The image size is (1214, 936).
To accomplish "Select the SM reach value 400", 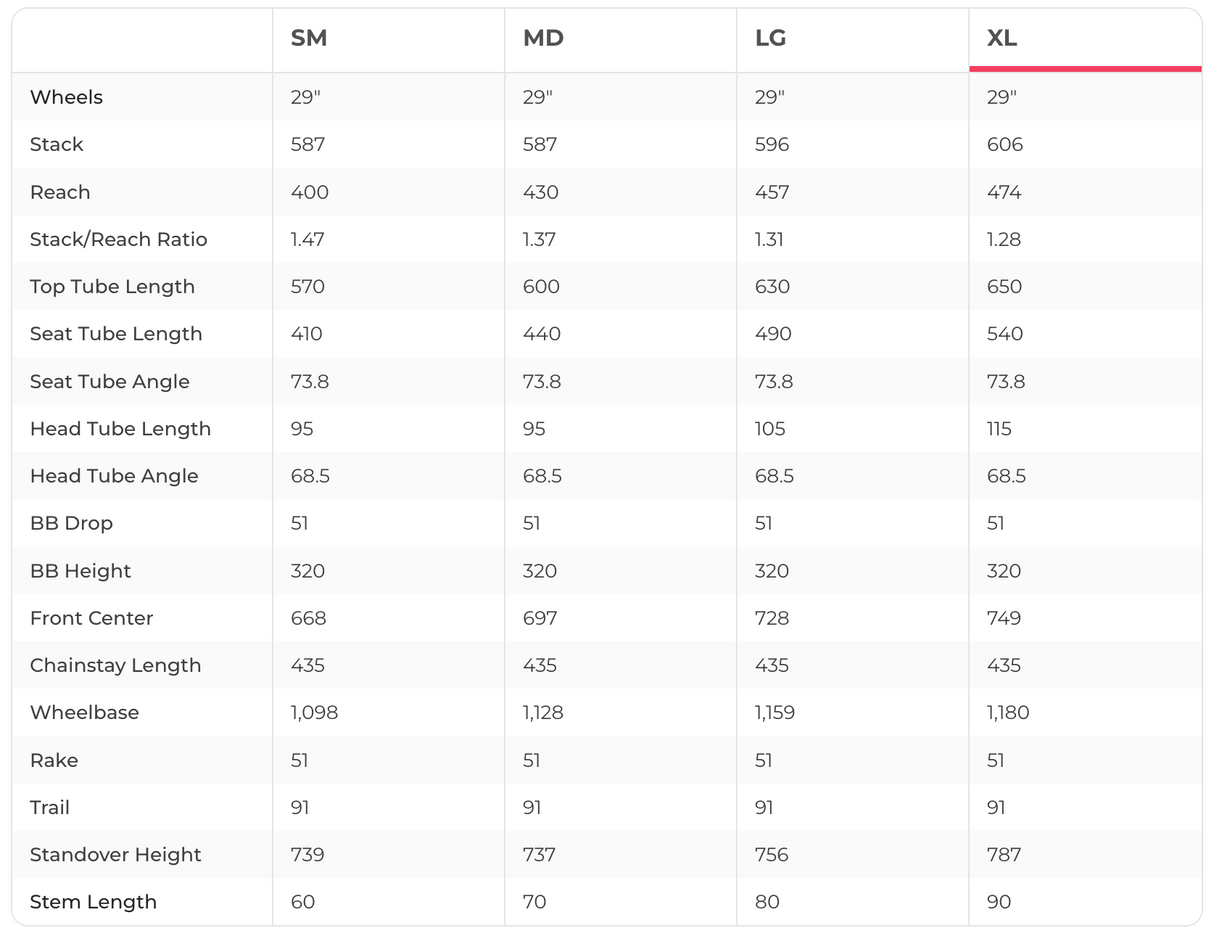I will [x=309, y=192].
